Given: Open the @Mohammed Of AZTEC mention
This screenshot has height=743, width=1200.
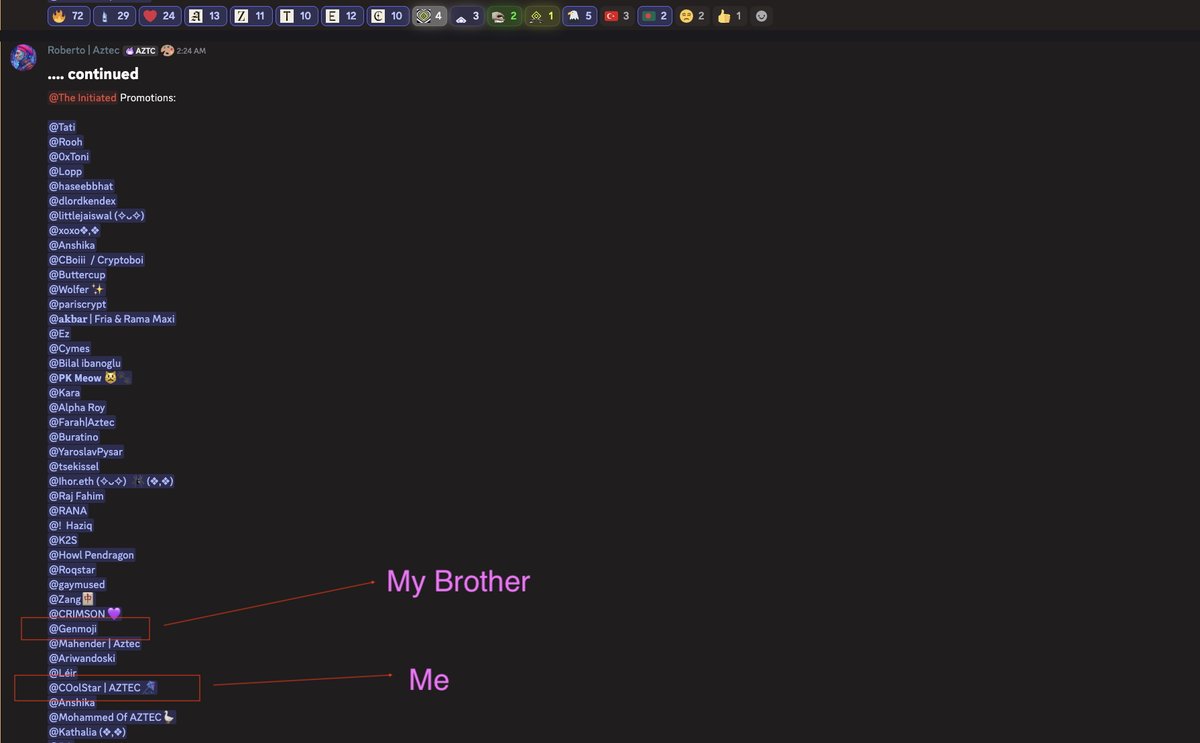Looking at the screenshot, I should tap(112, 717).
